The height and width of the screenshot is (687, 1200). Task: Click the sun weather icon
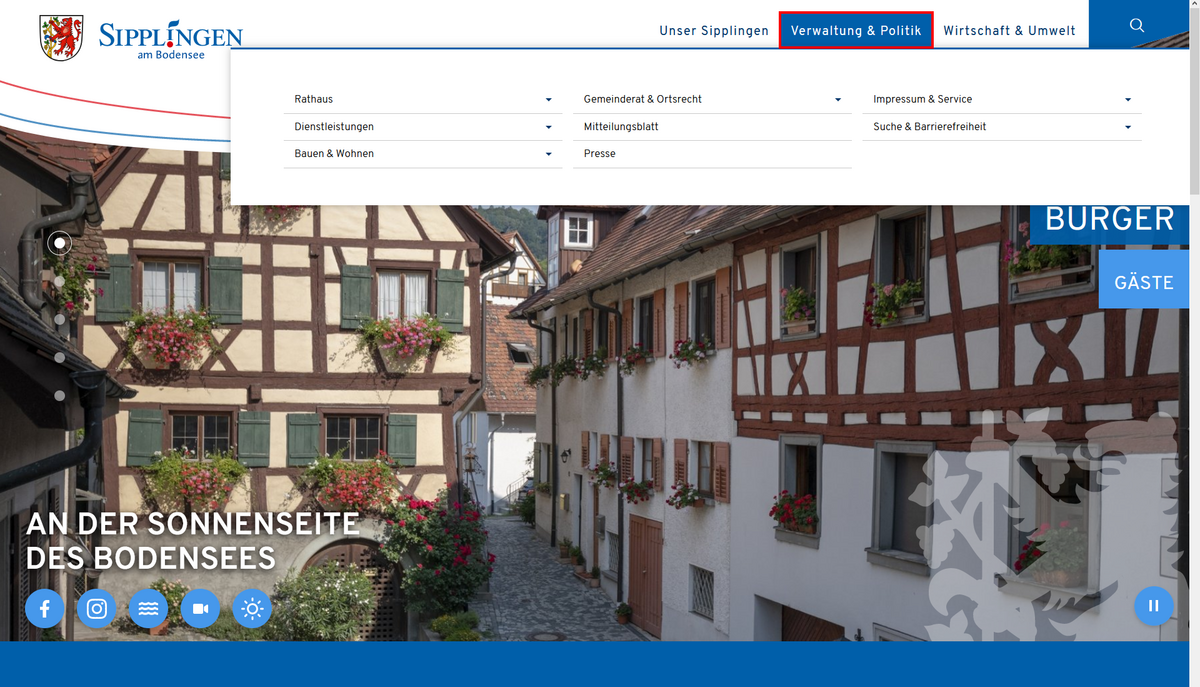click(252, 608)
